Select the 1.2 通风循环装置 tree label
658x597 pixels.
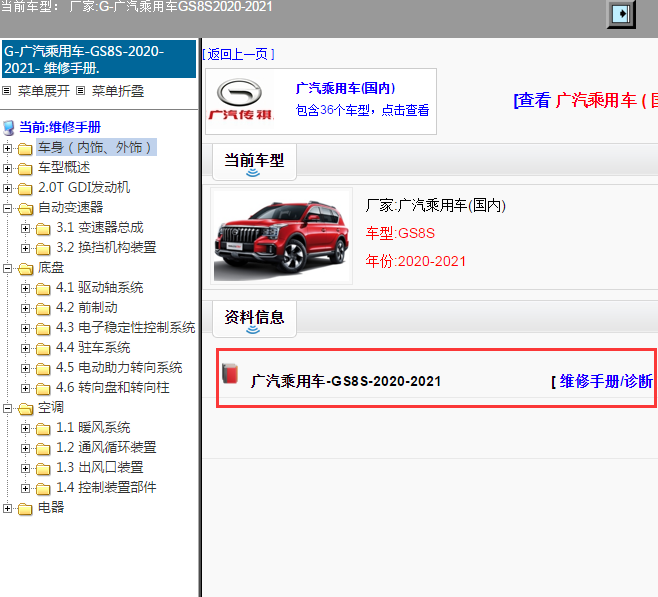pos(106,447)
